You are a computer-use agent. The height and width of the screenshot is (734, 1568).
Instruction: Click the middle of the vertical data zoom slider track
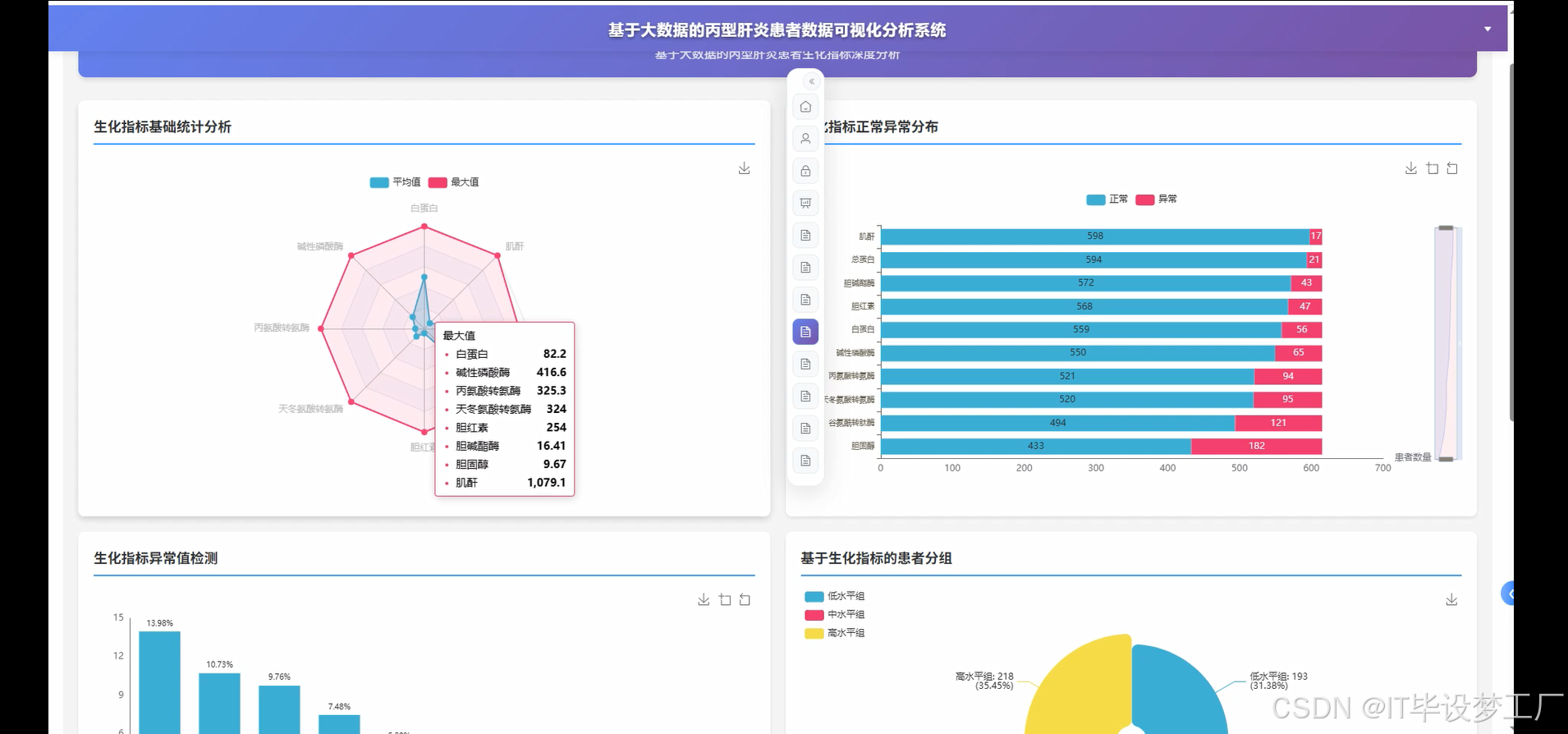pyautogui.click(x=1446, y=343)
